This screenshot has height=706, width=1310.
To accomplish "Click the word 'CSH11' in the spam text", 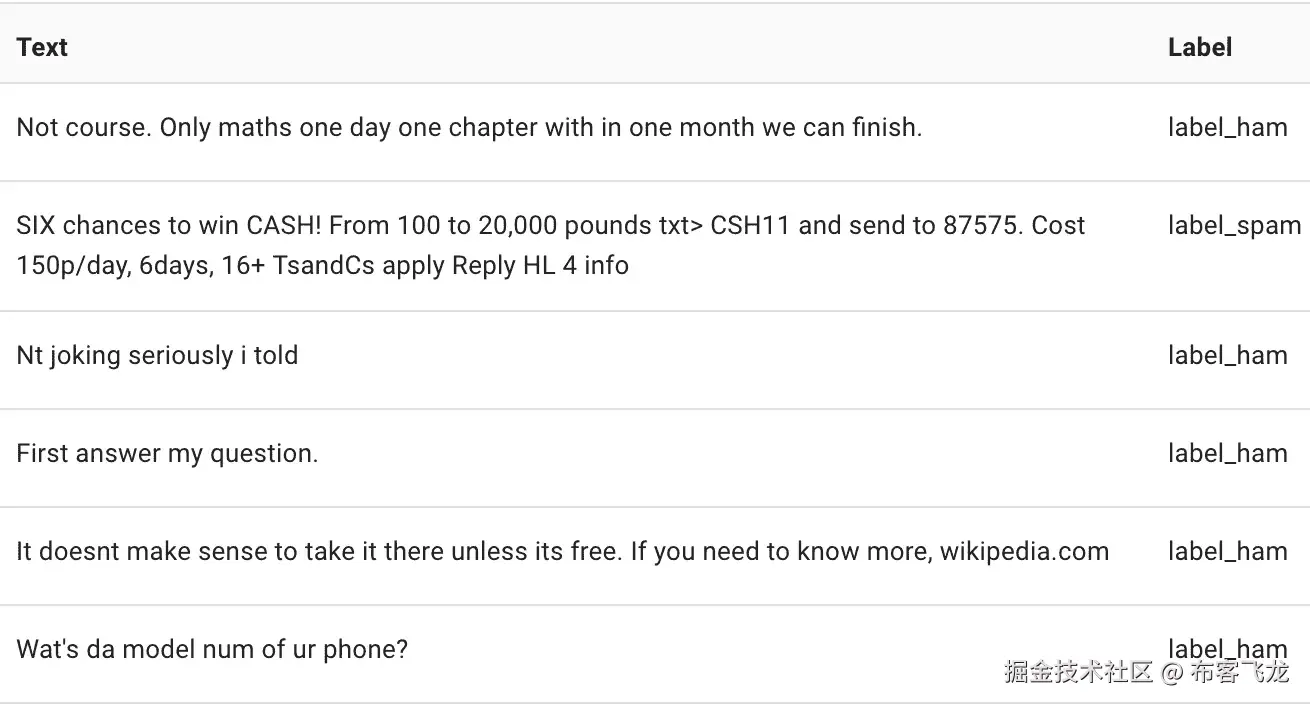I will [x=749, y=226].
